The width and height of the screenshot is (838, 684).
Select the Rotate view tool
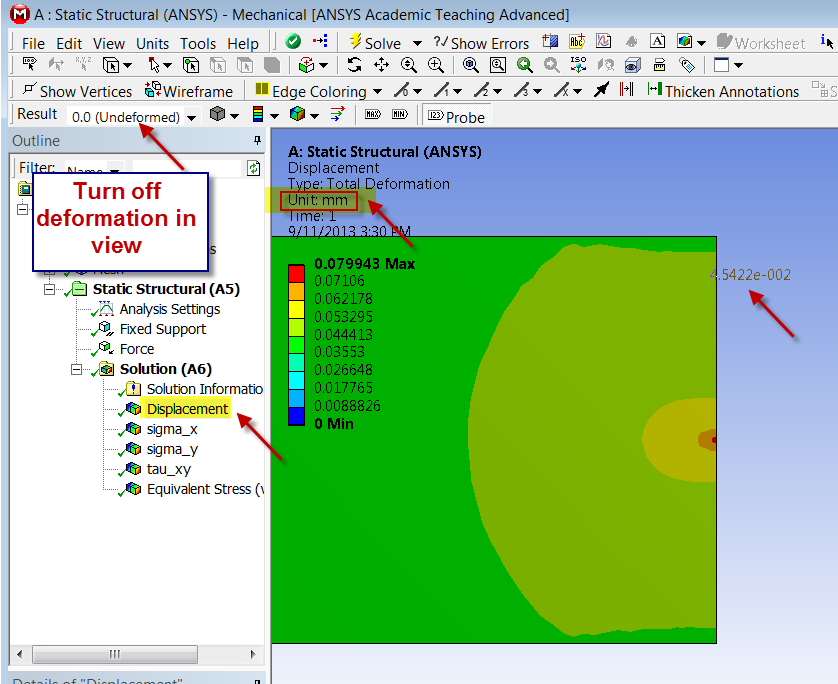pyautogui.click(x=354, y=65)
